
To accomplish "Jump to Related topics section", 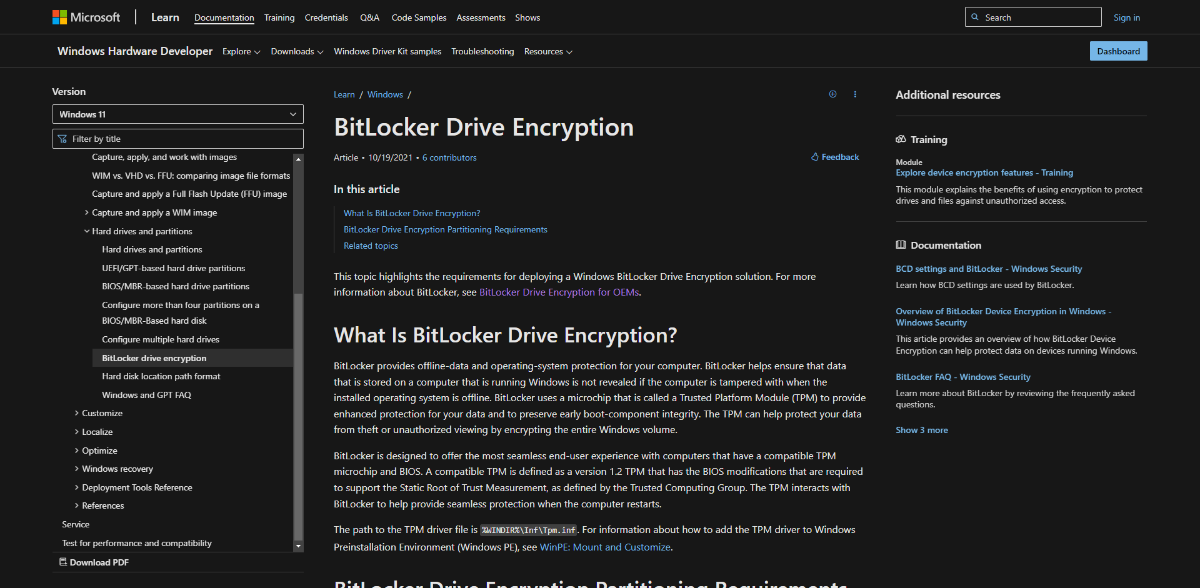I will (x=371, y=245).
